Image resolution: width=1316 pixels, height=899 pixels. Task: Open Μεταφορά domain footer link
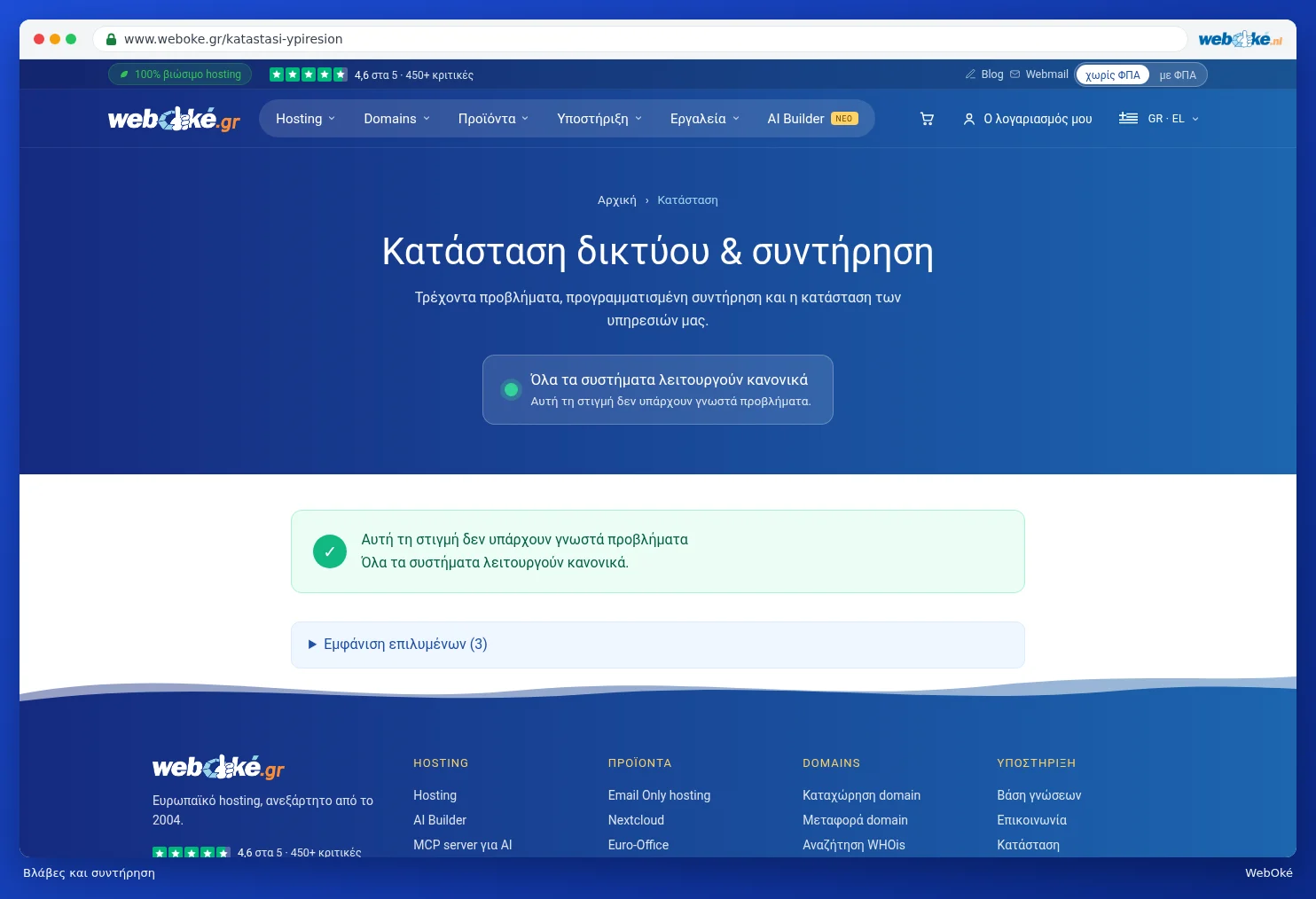[855, 820]
